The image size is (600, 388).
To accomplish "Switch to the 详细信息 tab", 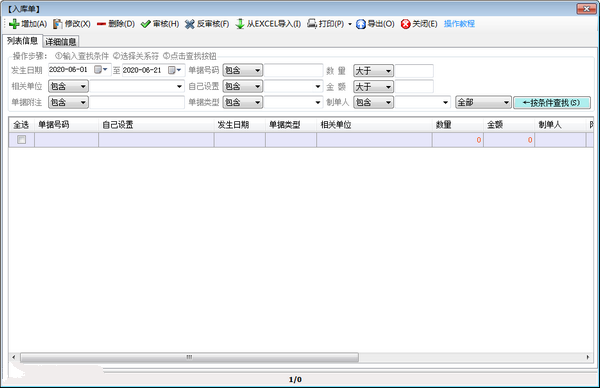I will click(61, 41).
